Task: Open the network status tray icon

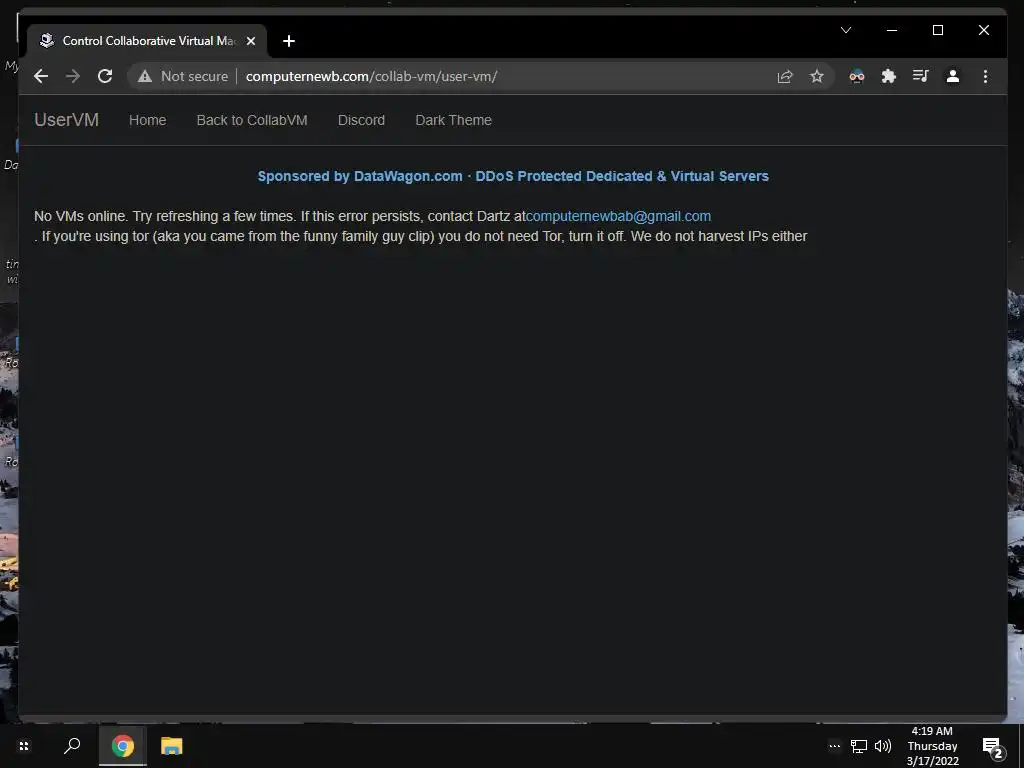Action: [x=859, y=746]
